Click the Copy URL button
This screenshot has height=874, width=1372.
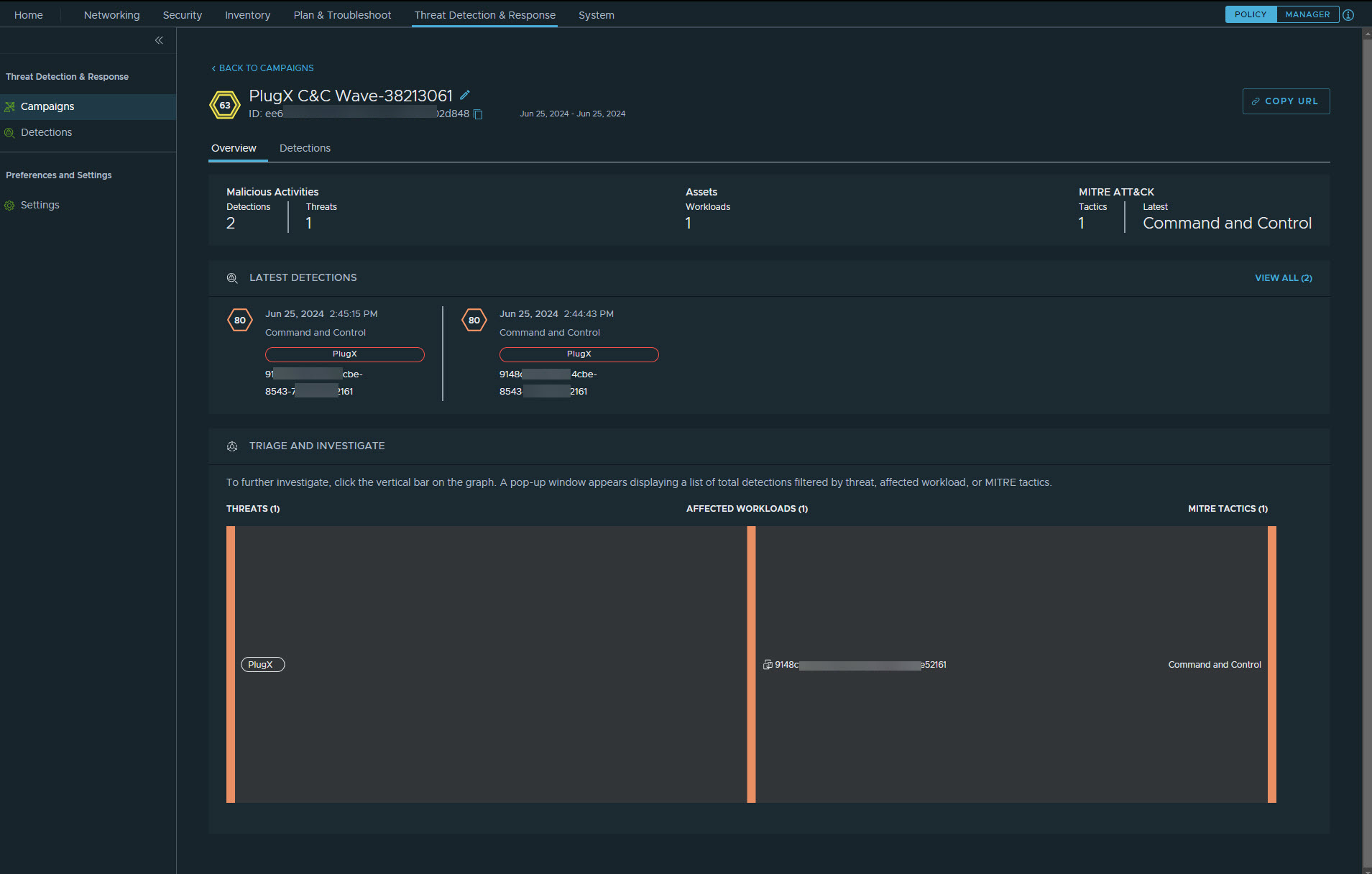1286,101
